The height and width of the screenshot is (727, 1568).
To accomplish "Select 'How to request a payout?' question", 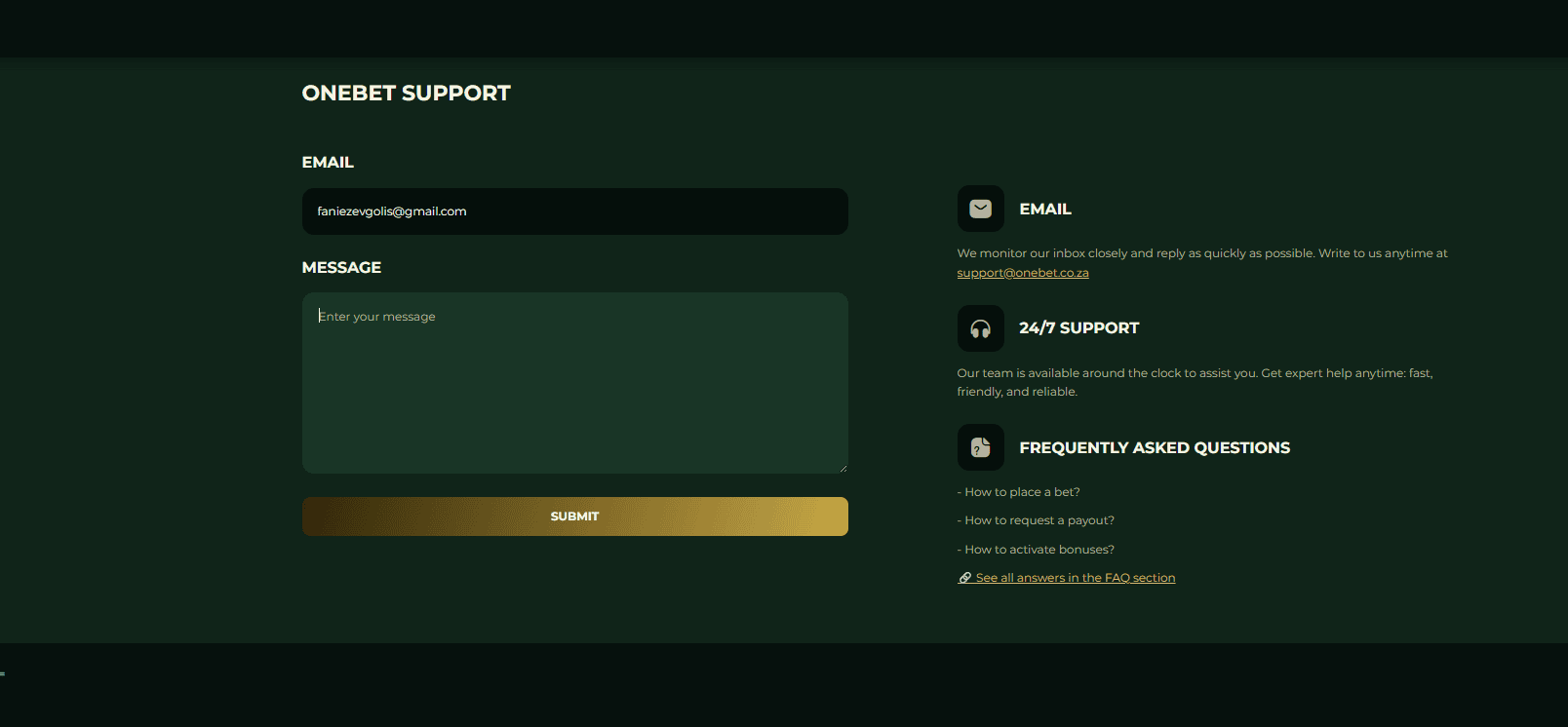I will tap(1036, 520).
